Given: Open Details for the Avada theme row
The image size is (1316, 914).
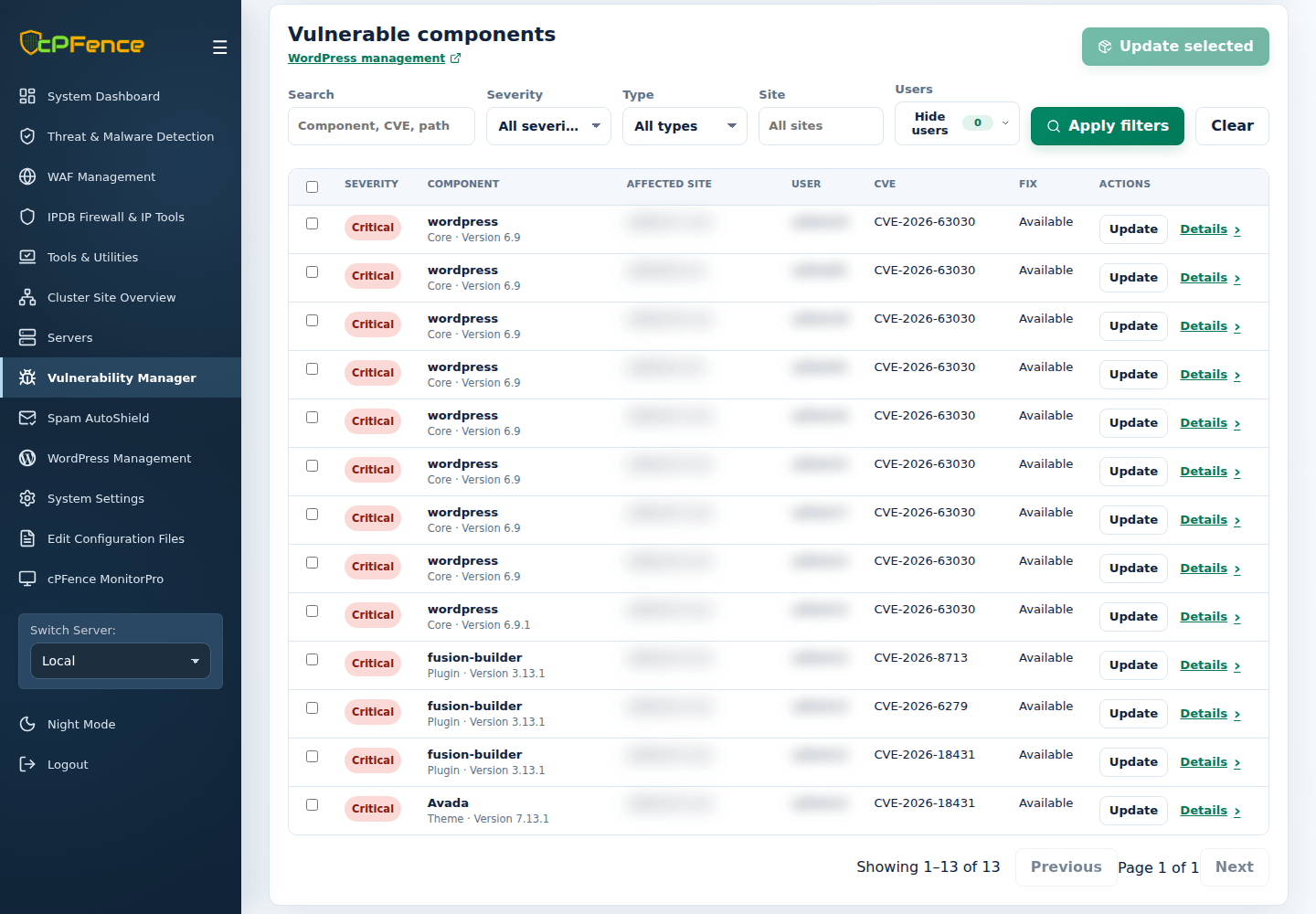Looking at the screenshot, I should point(1210,811).
